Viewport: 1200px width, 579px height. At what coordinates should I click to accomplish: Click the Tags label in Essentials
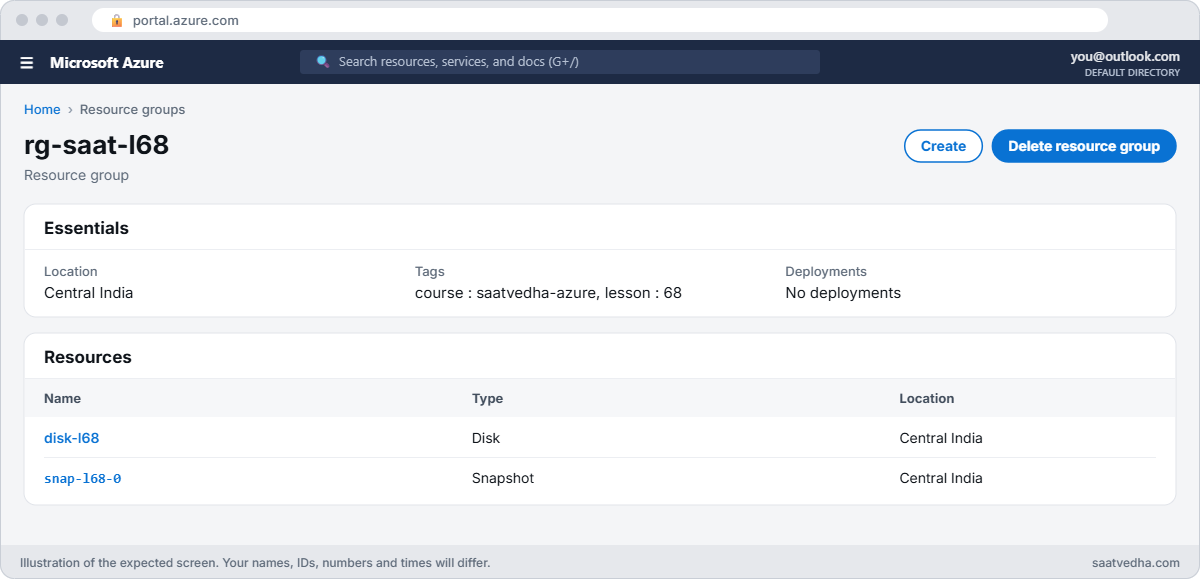click(430, 272)
